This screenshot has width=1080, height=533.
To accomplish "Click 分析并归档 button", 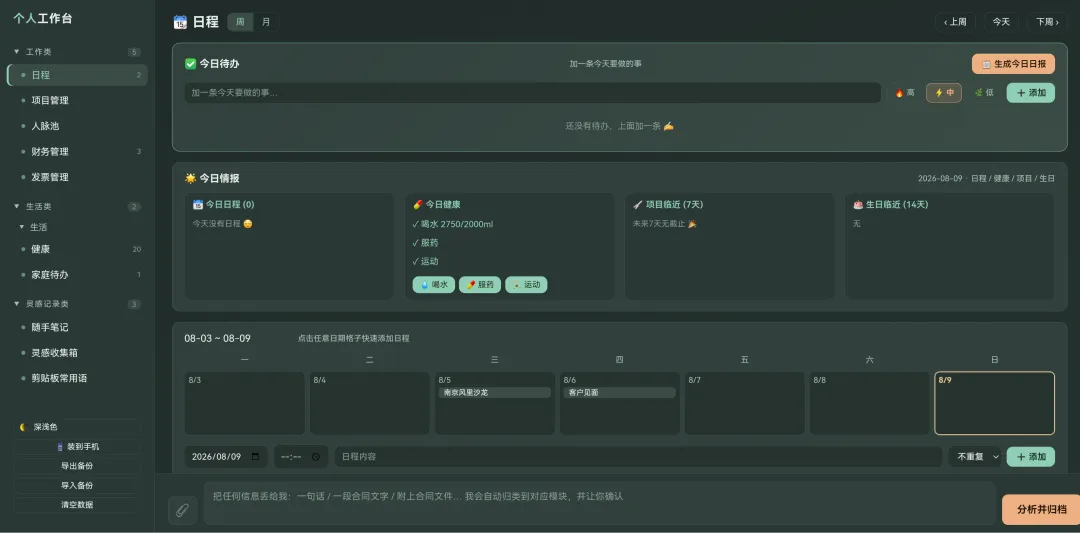I will (x=1041, y=510).
